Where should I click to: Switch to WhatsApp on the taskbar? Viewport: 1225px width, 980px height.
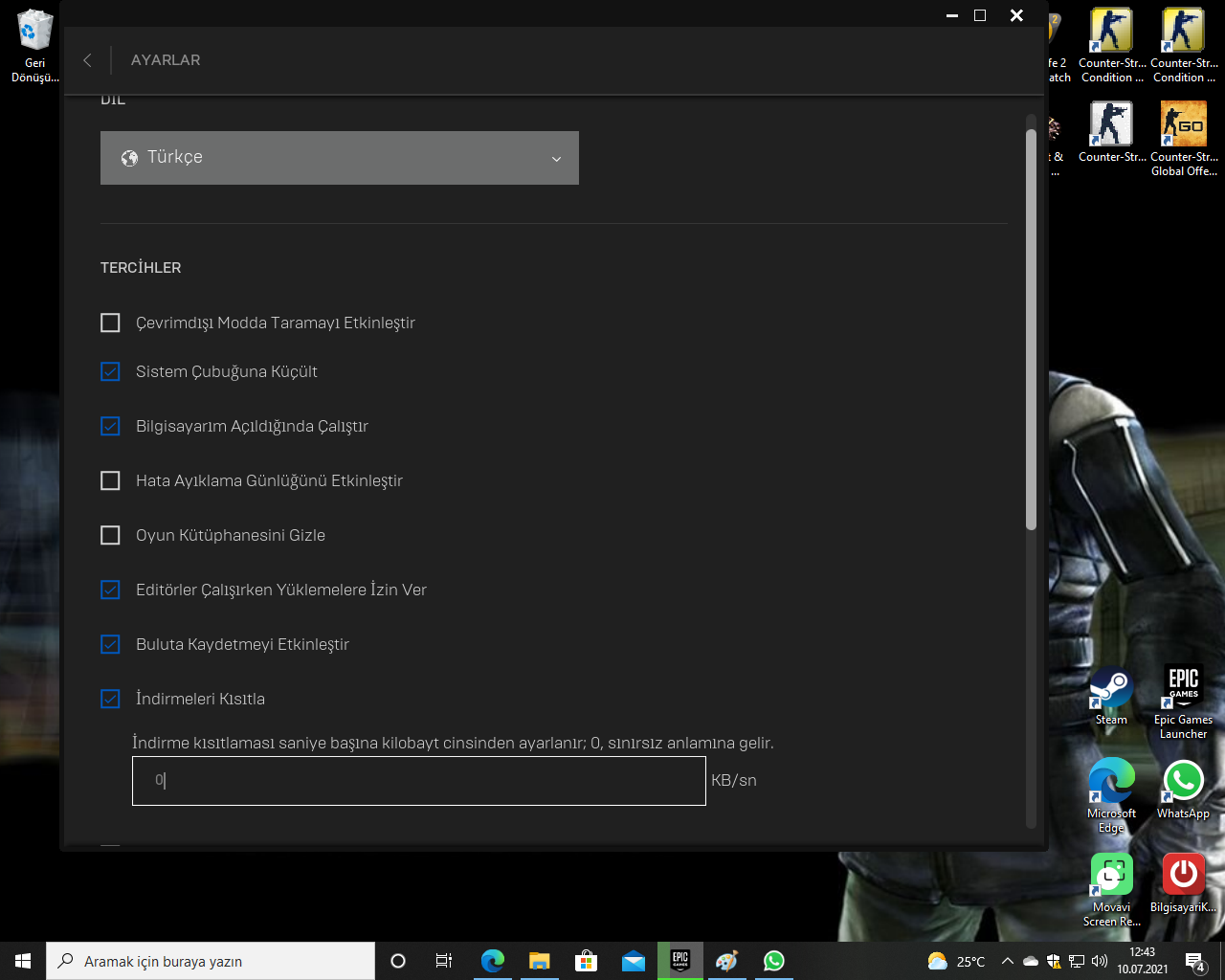pos(774,961)
